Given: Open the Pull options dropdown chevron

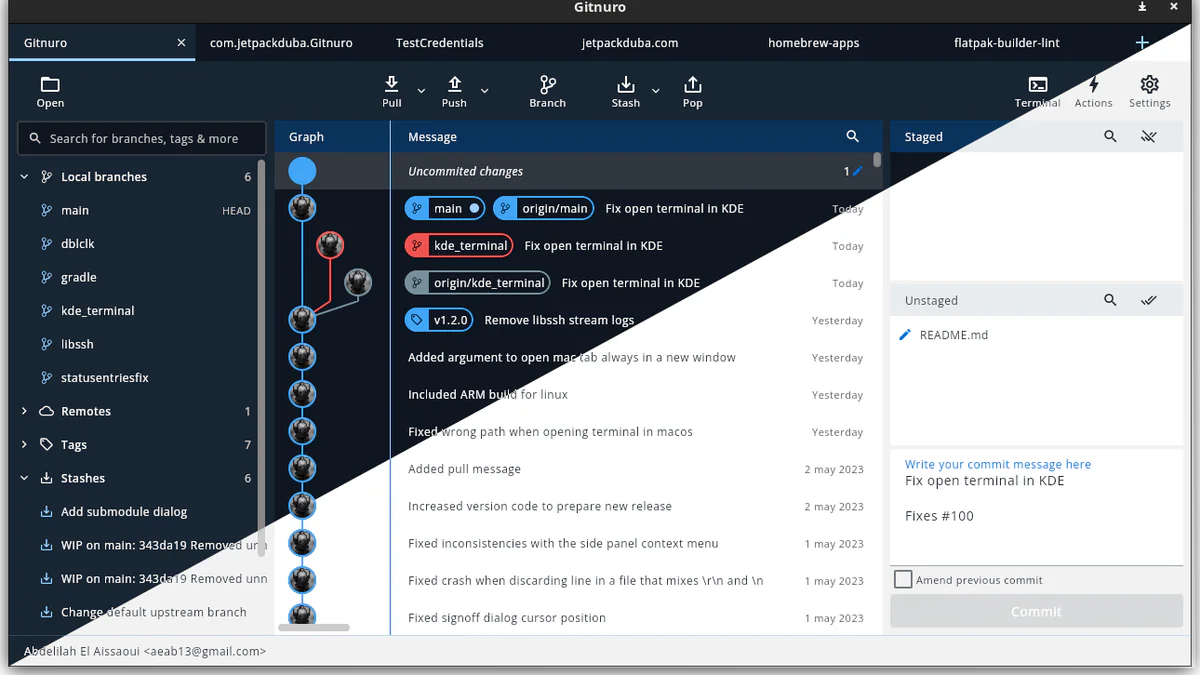Looking at the screenshot, I should [420, 90].
